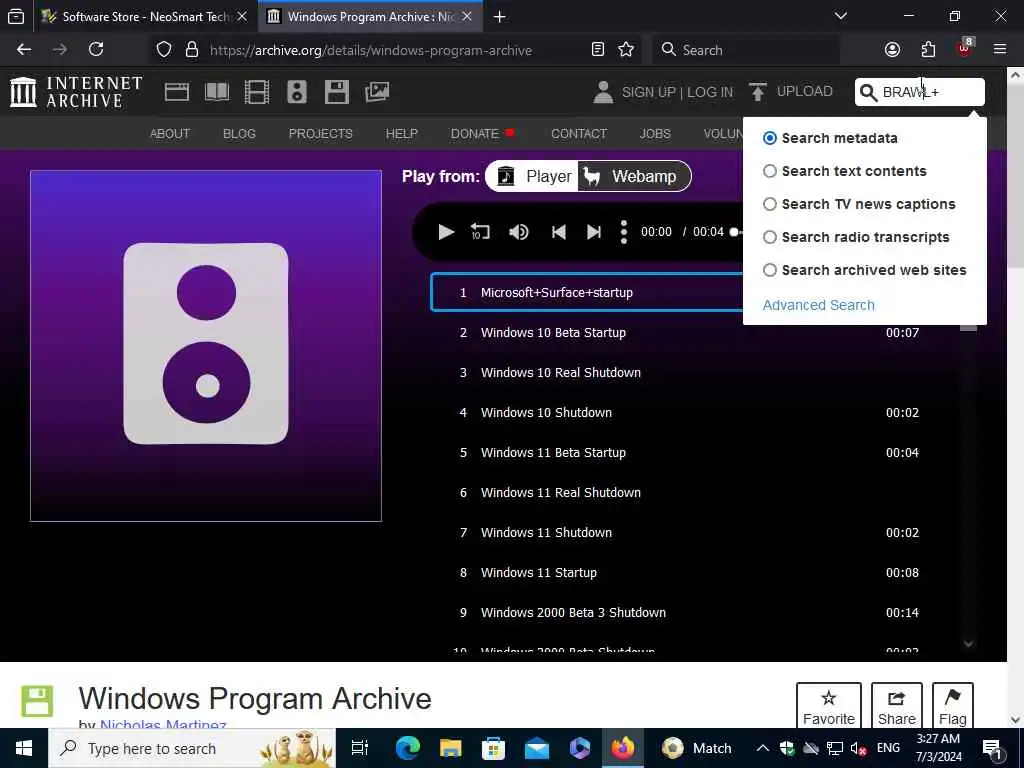Open the Video filmstrip icon
1024x768 pixels.
pyautogui.click(x=257, y=92)
